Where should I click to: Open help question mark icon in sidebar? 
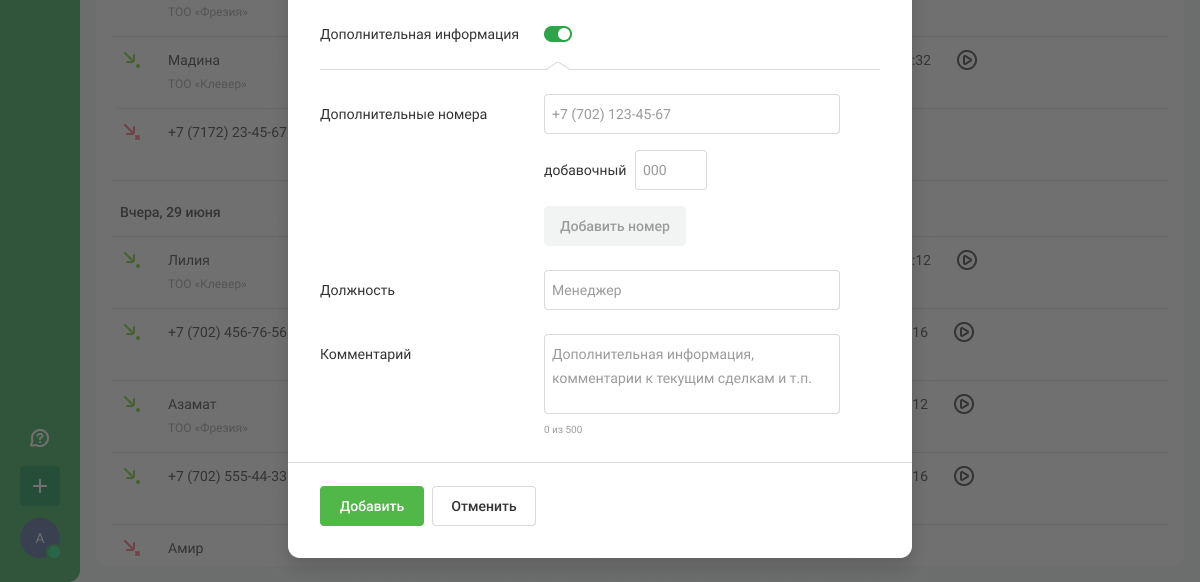(40, 438)
